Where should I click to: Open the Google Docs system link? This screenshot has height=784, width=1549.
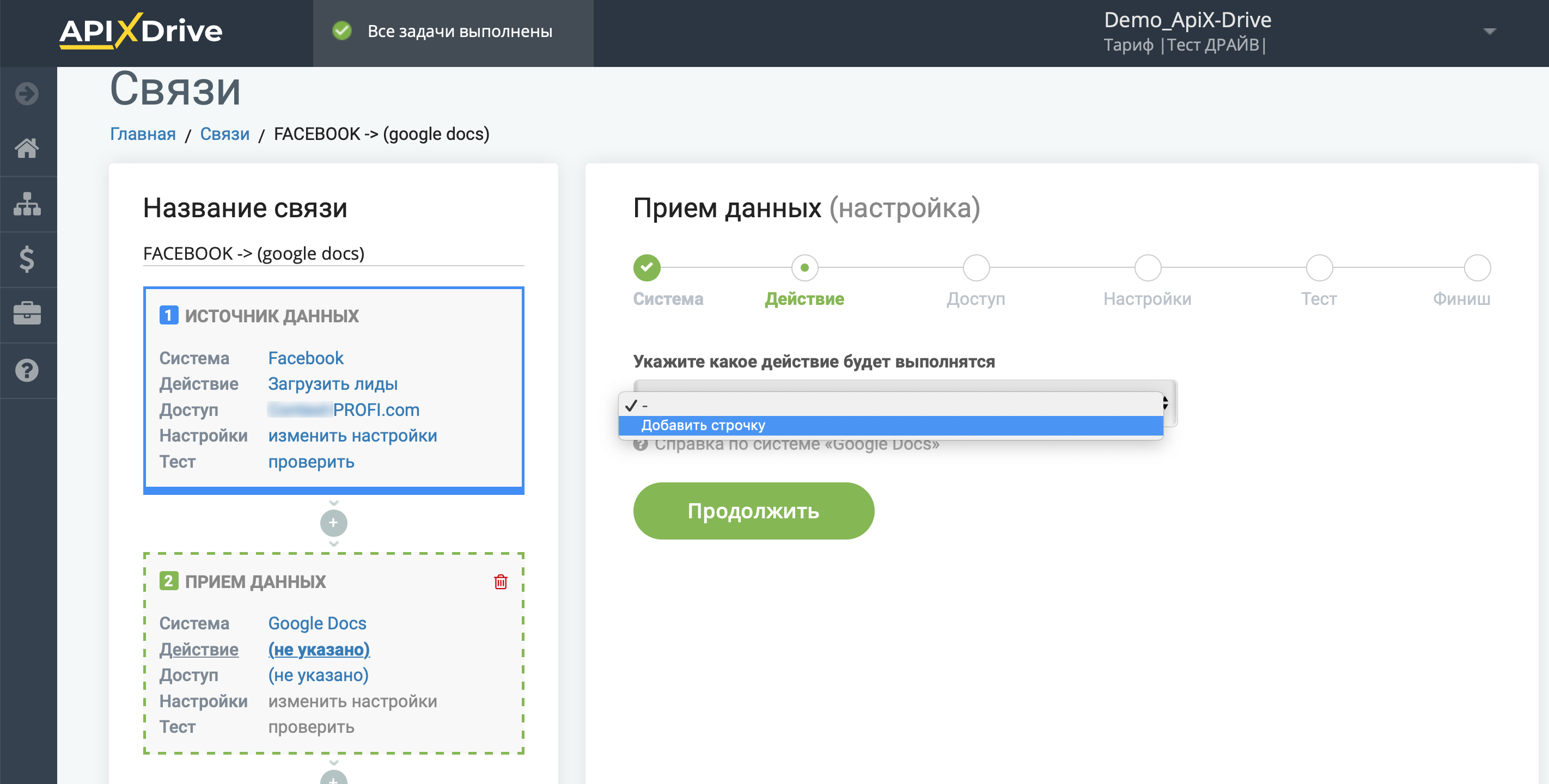(317, 623)
